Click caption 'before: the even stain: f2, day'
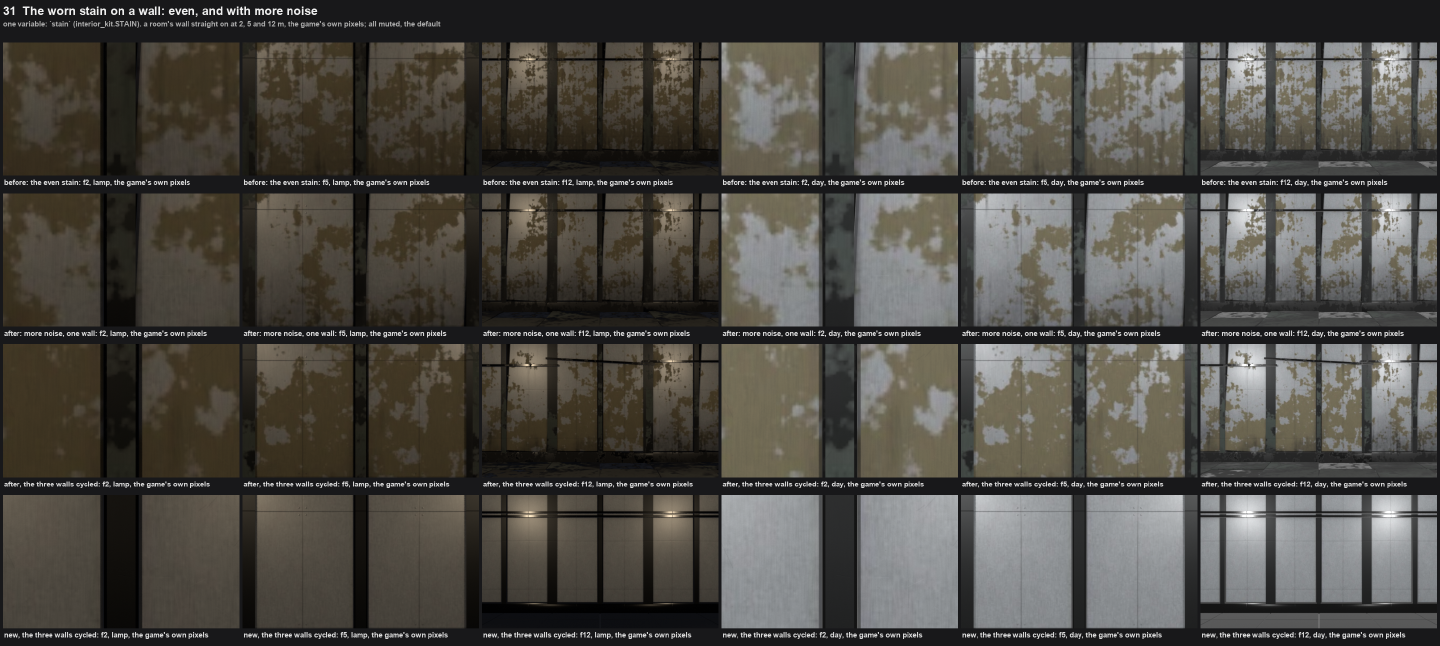The width and height of the screenshot is (1440, 646). [x=814, y=183]
